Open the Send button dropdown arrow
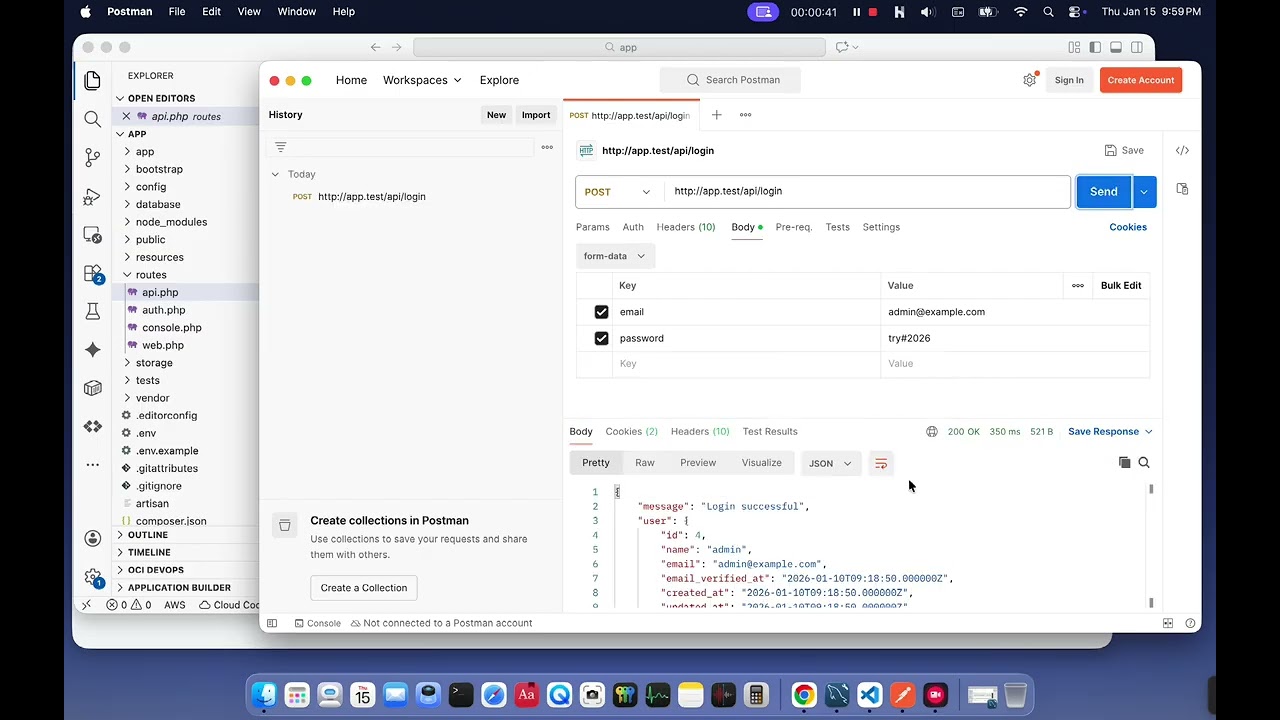Viewport: 1280px width, 720px height. pos(1144,192)
